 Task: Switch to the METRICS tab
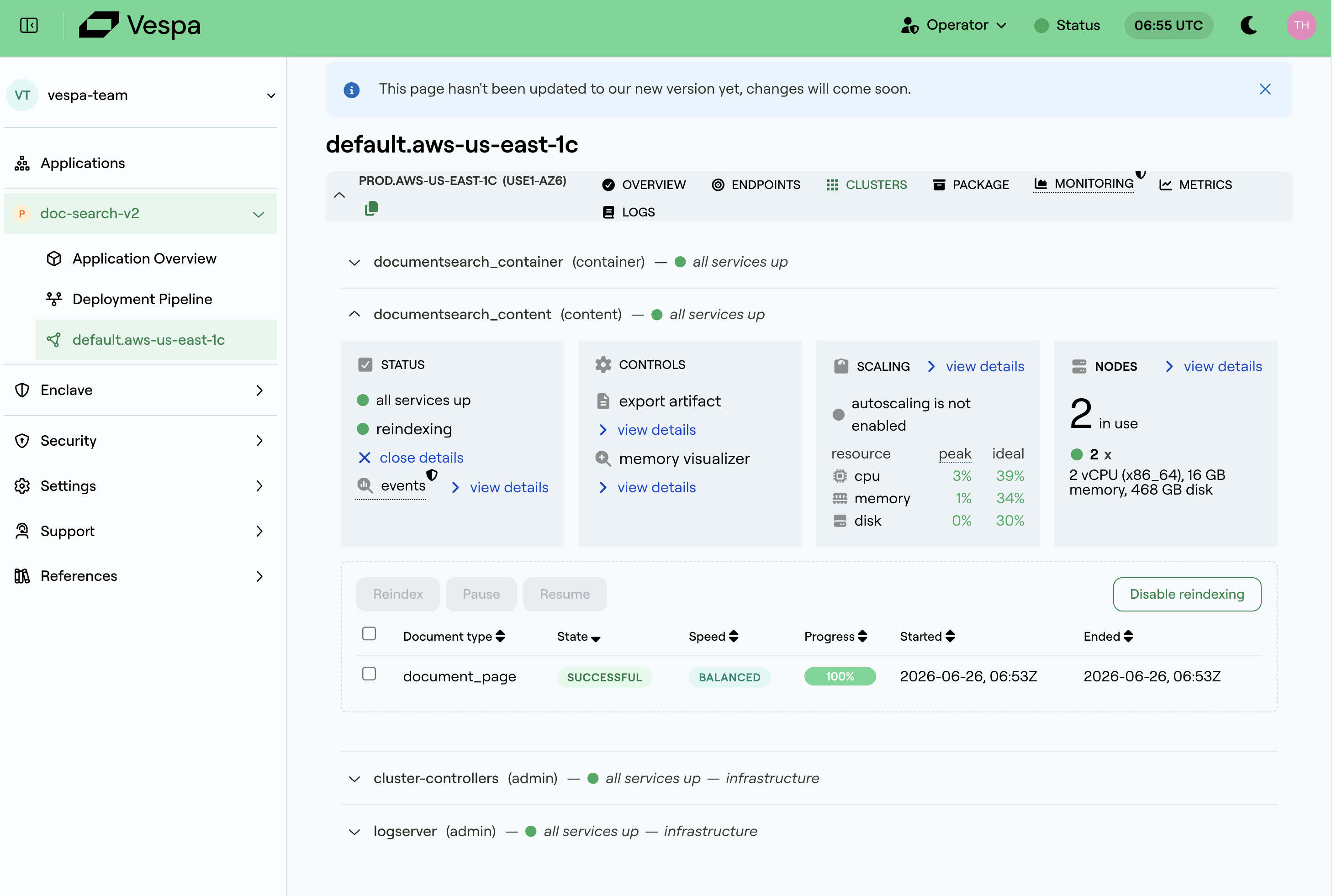[x=1195, y=184]
